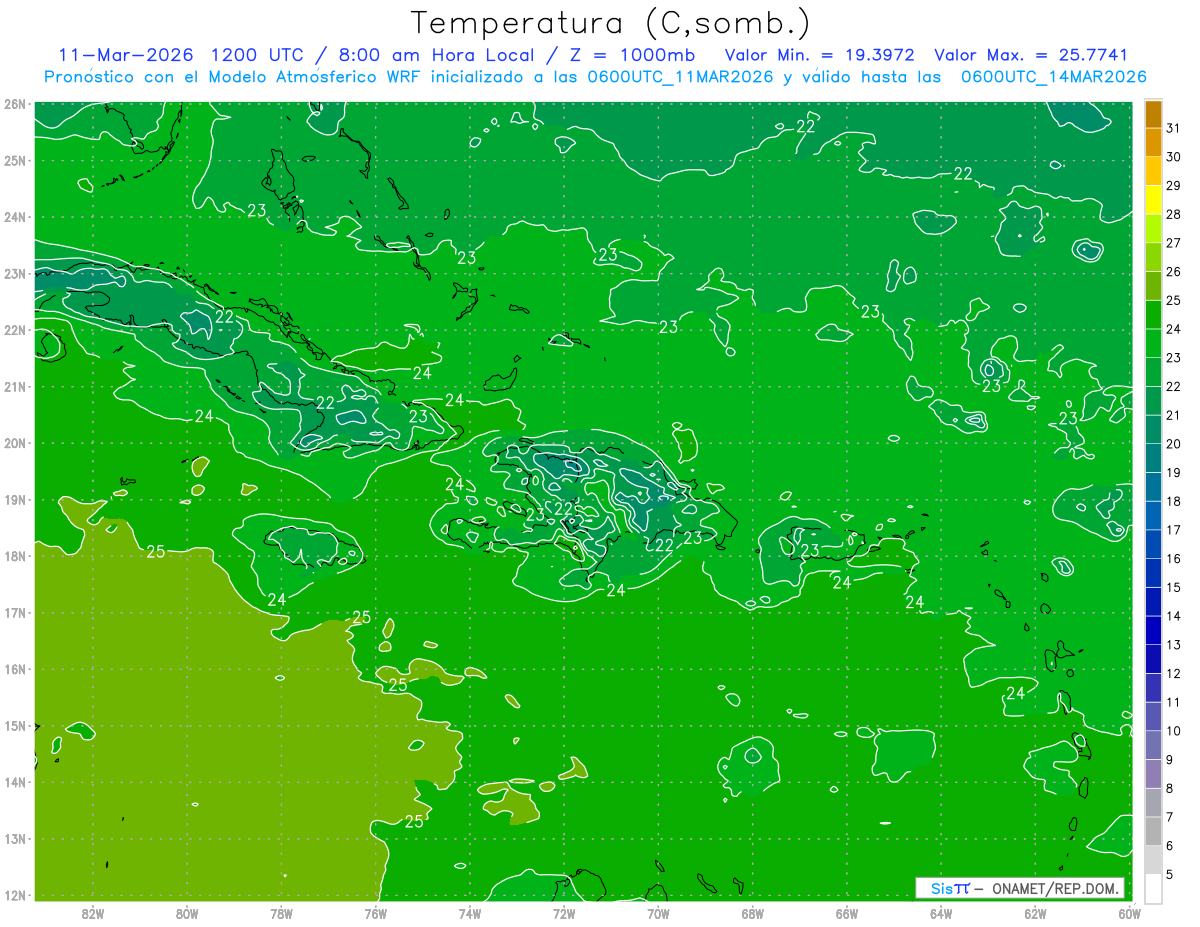Click colorbar scale value '11'
This screenshot has width=1200, height=927.
(1173, 702)
